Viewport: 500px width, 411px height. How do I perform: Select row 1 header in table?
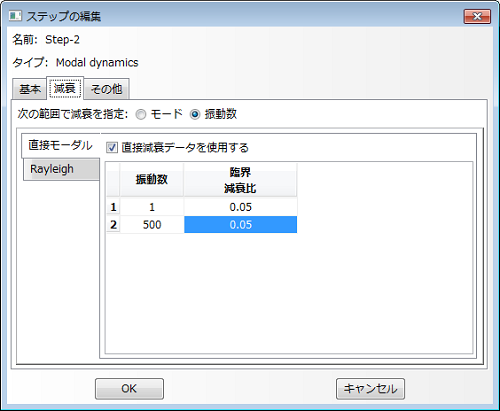[x=113, y=207]
